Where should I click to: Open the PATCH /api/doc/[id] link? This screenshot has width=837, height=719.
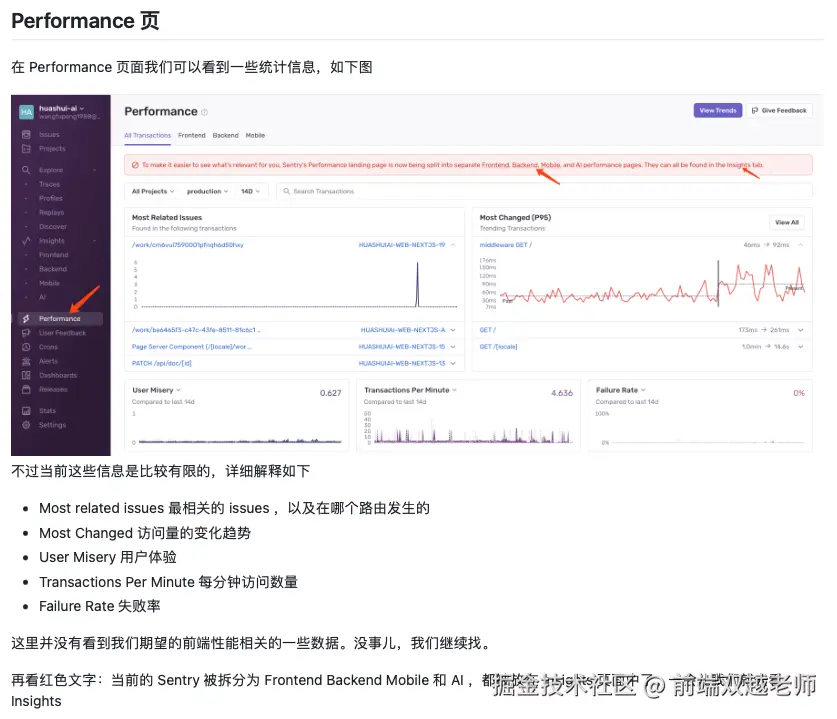(x=161, y=363)
